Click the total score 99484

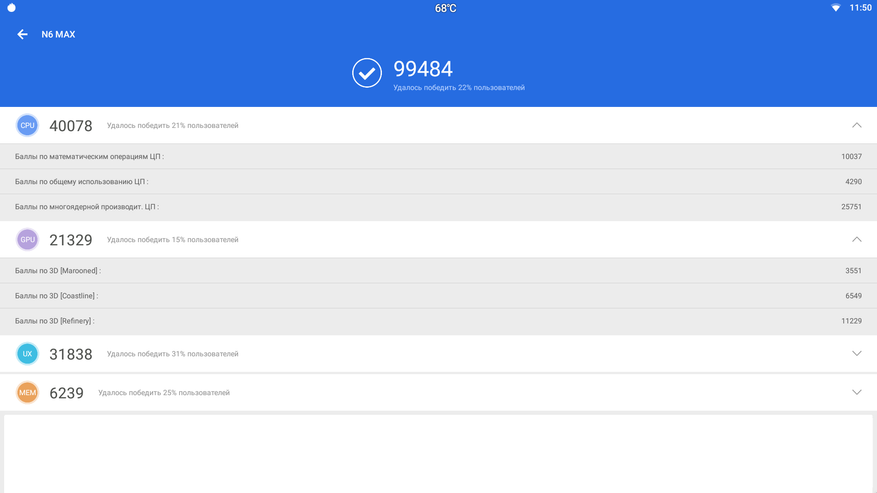click(x=423, y=69)
